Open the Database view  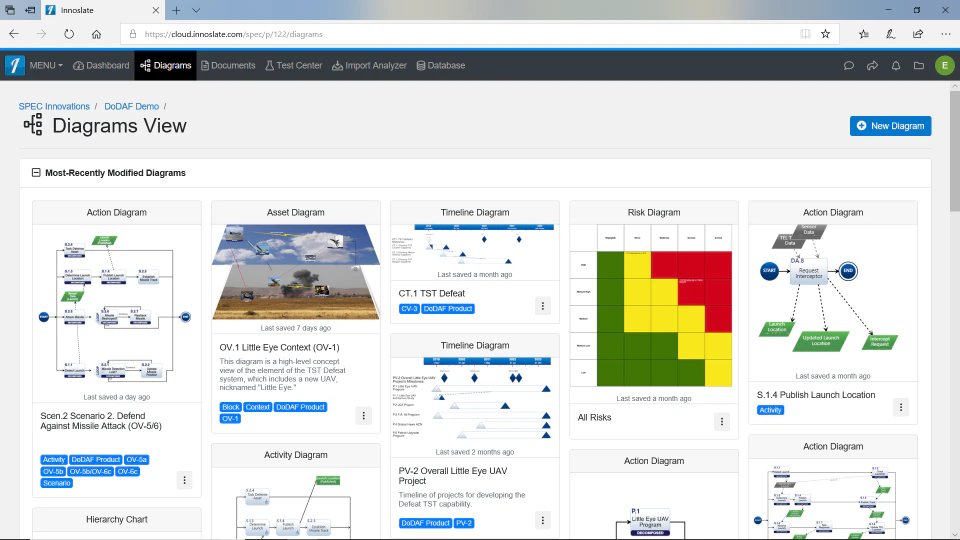click(441, 66)
